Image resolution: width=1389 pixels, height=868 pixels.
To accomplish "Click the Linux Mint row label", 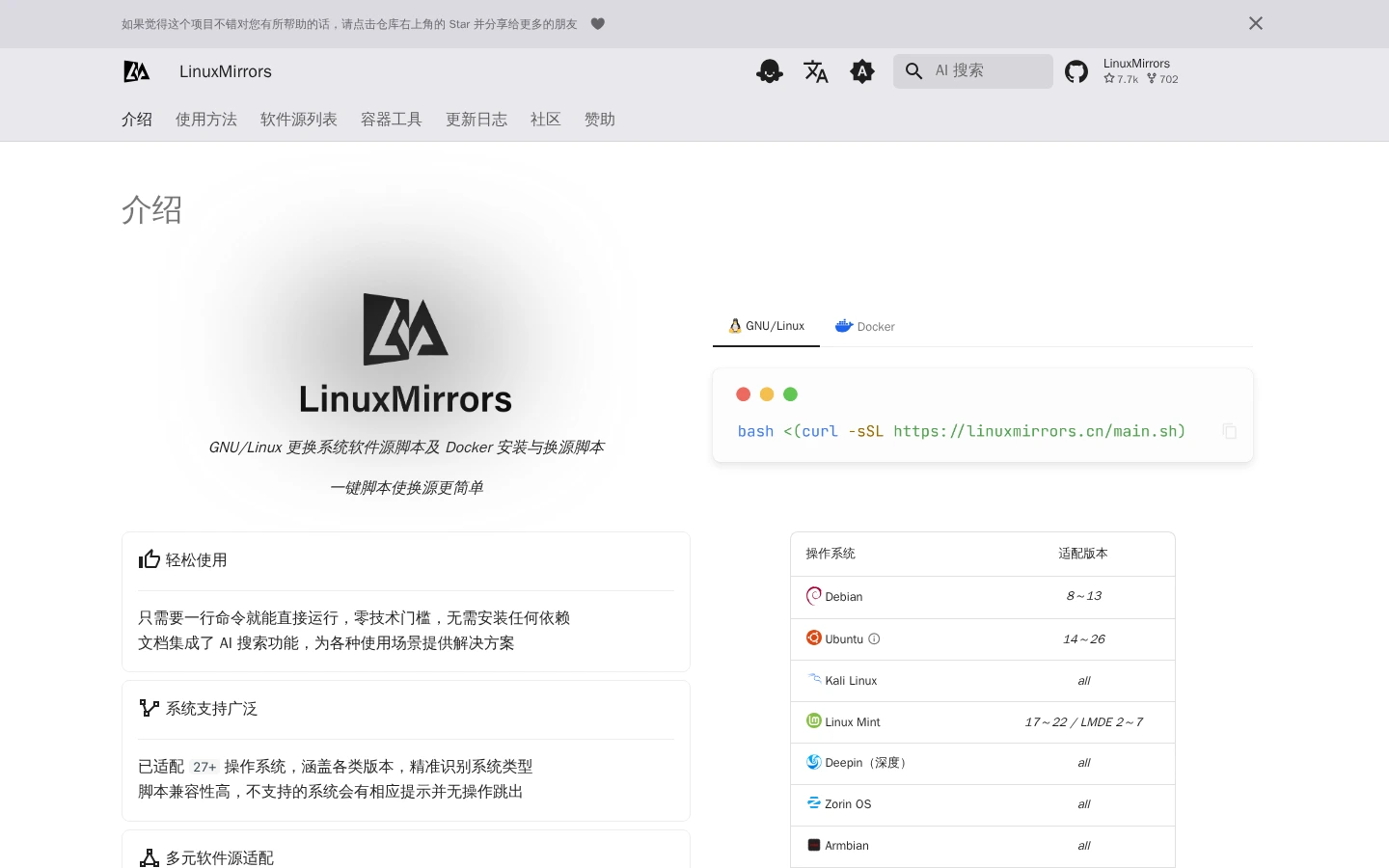I will coord(853,721).
